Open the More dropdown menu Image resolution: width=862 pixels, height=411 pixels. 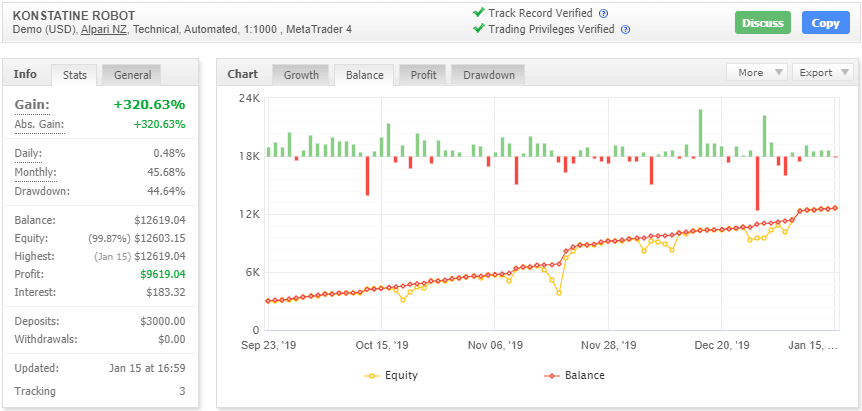pyautogui.click(x=757, y=73)
